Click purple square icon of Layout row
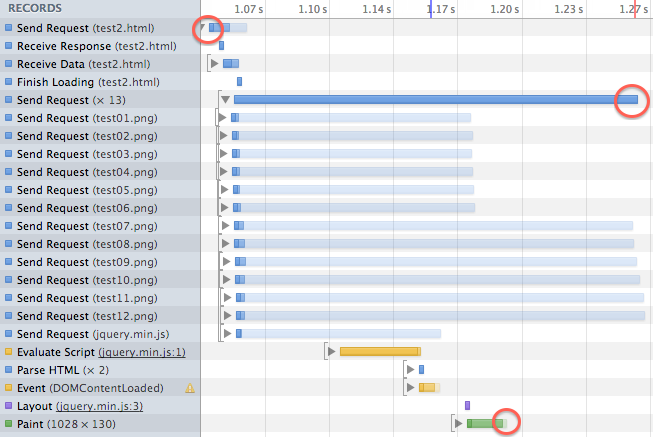This screenshot has width=653, height=437. pos(8,406)
